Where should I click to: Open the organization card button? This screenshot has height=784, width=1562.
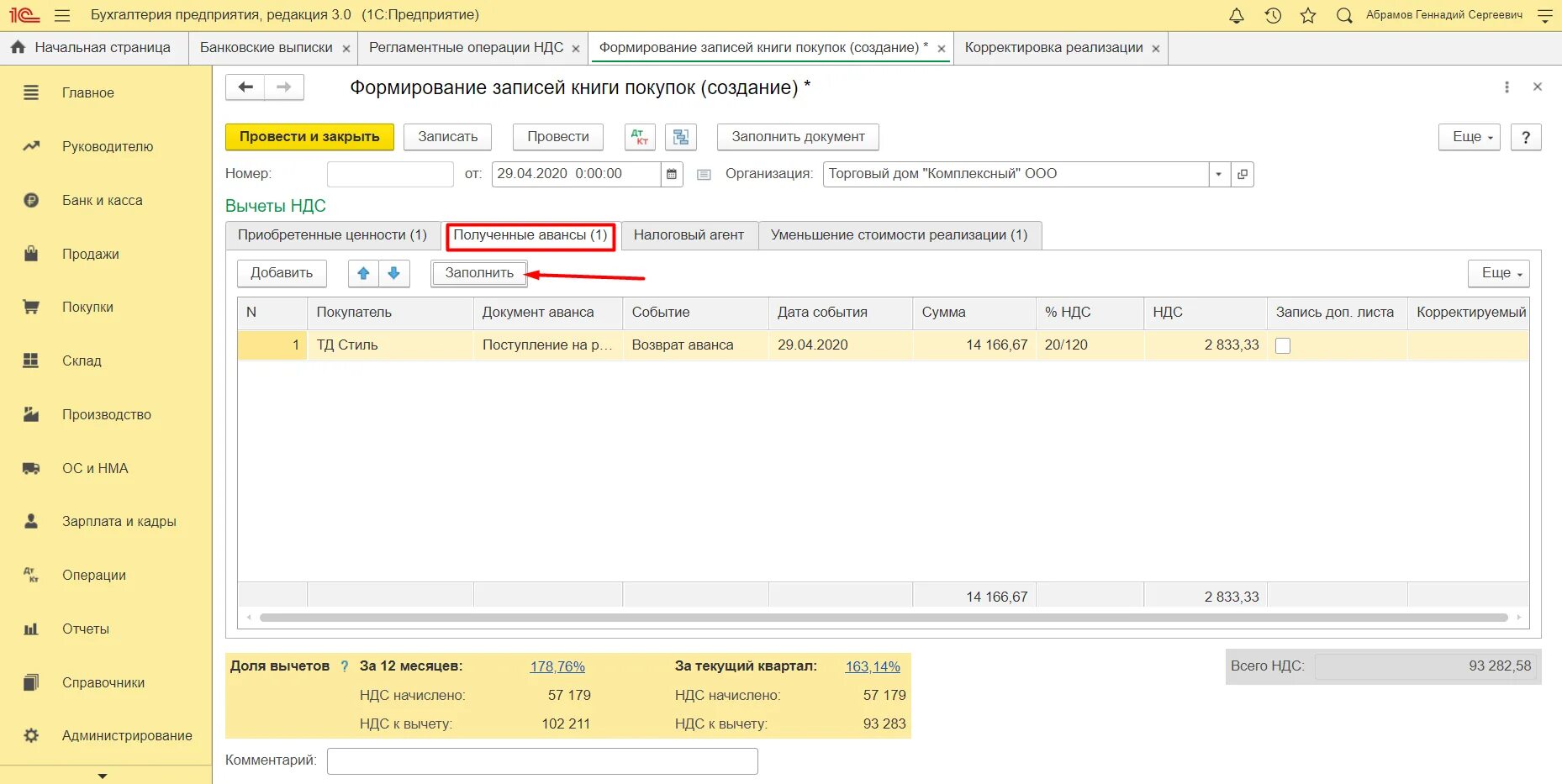(x=1242, y=174)
